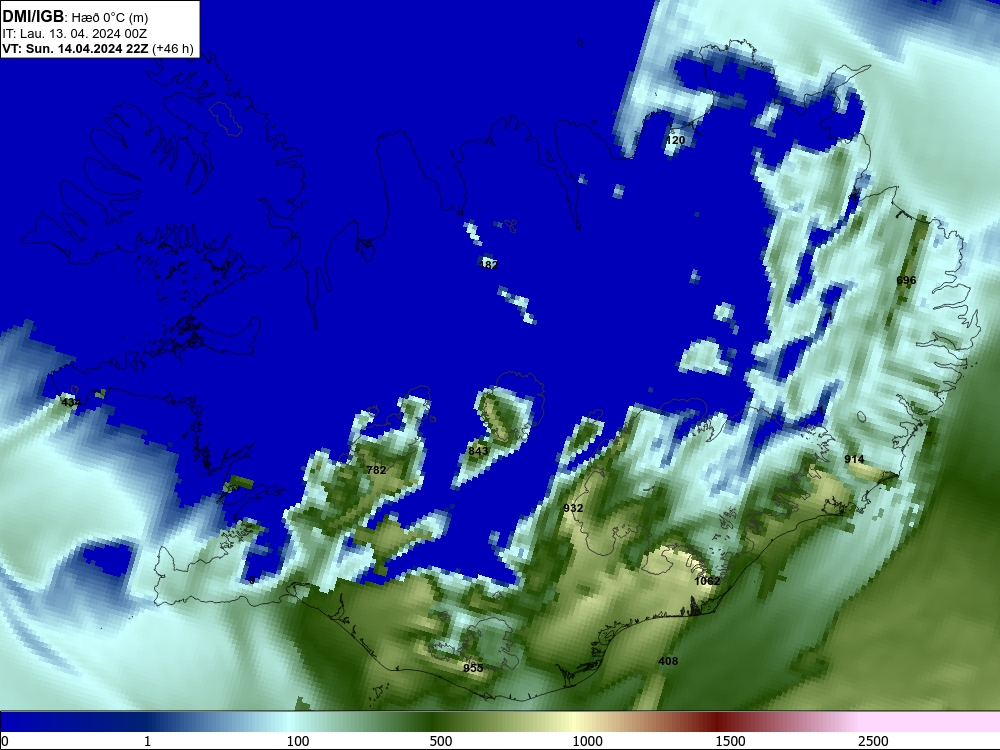Click the 782 height value
Image resolution: width=1000 pixels, height=750 pixels.
pos(377,470)
